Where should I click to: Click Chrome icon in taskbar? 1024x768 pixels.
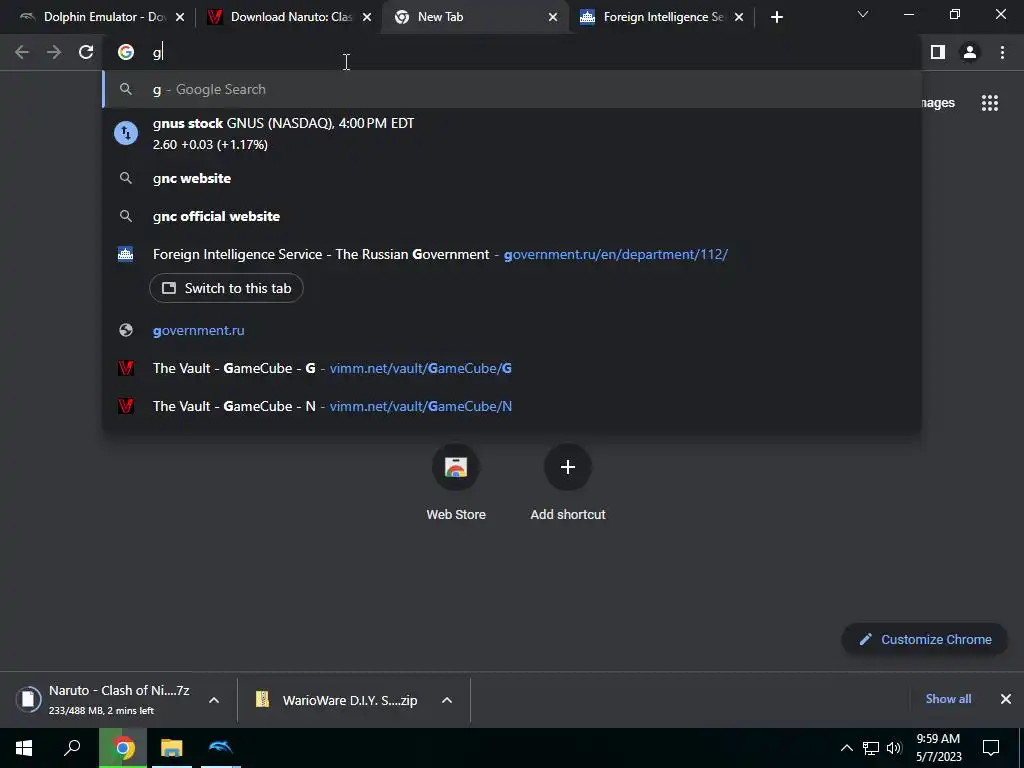[123, 748]
